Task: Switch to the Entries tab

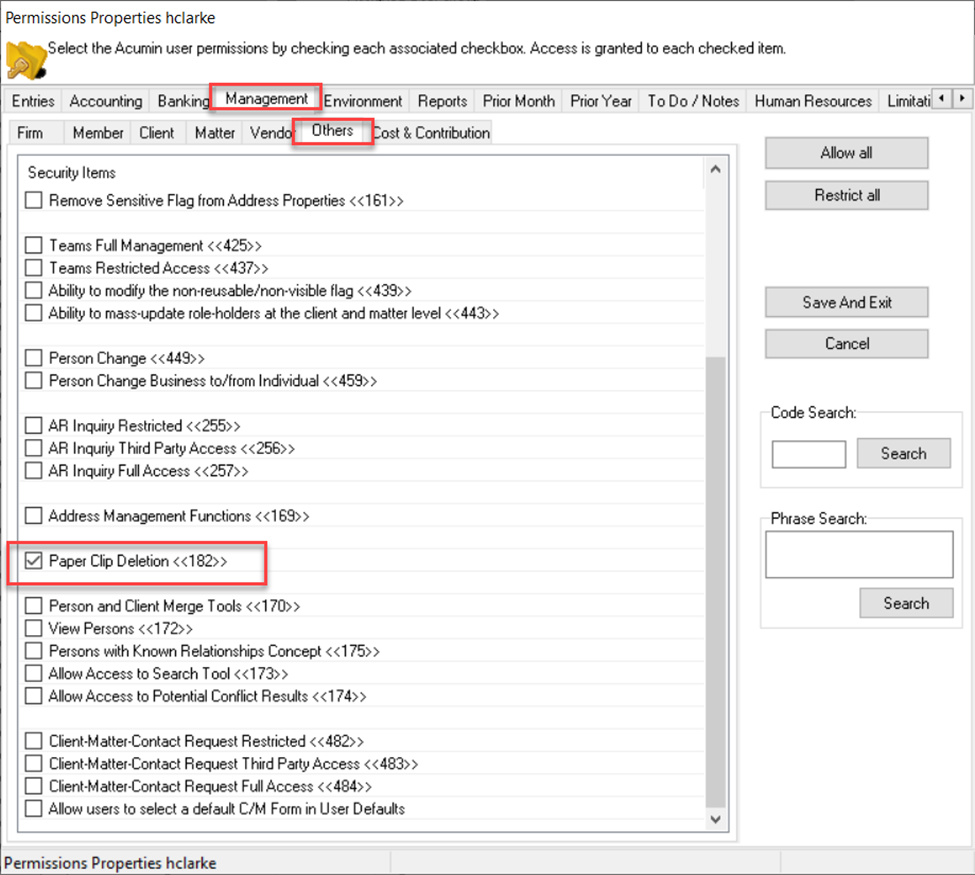Action: [33, 101]
